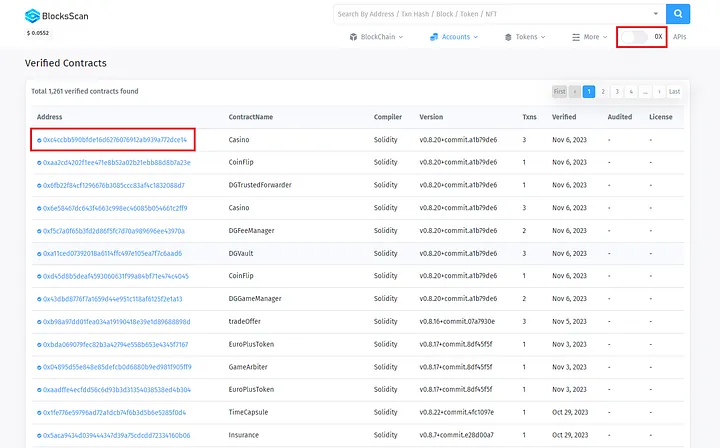Go to page 2 of contracts

pyautogui.click(x=603, y=91)
